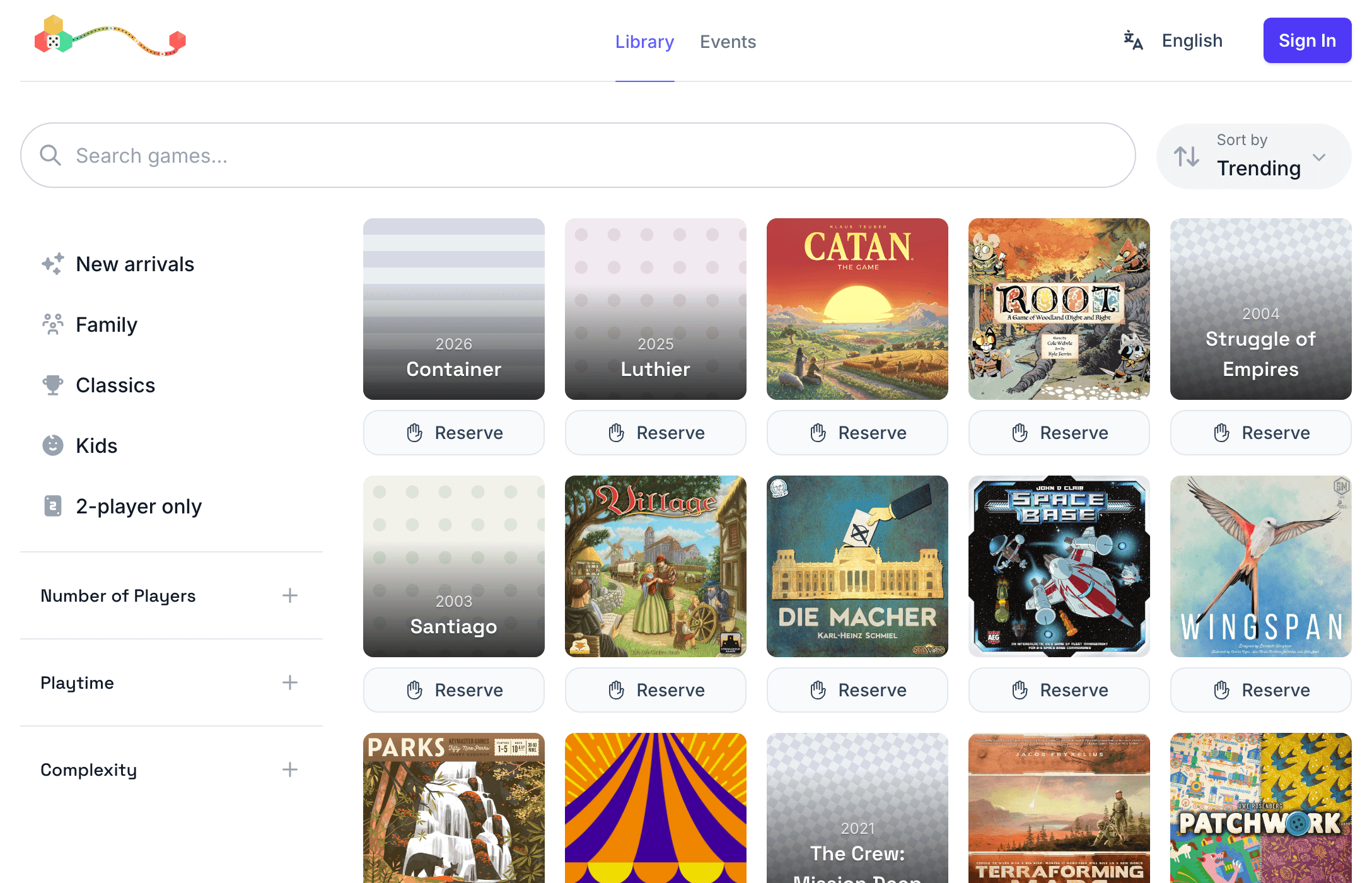Click hand icon on Space Base's Reserve button
The width and height of the screenshot is (1372, 883).
(1020, 690)
